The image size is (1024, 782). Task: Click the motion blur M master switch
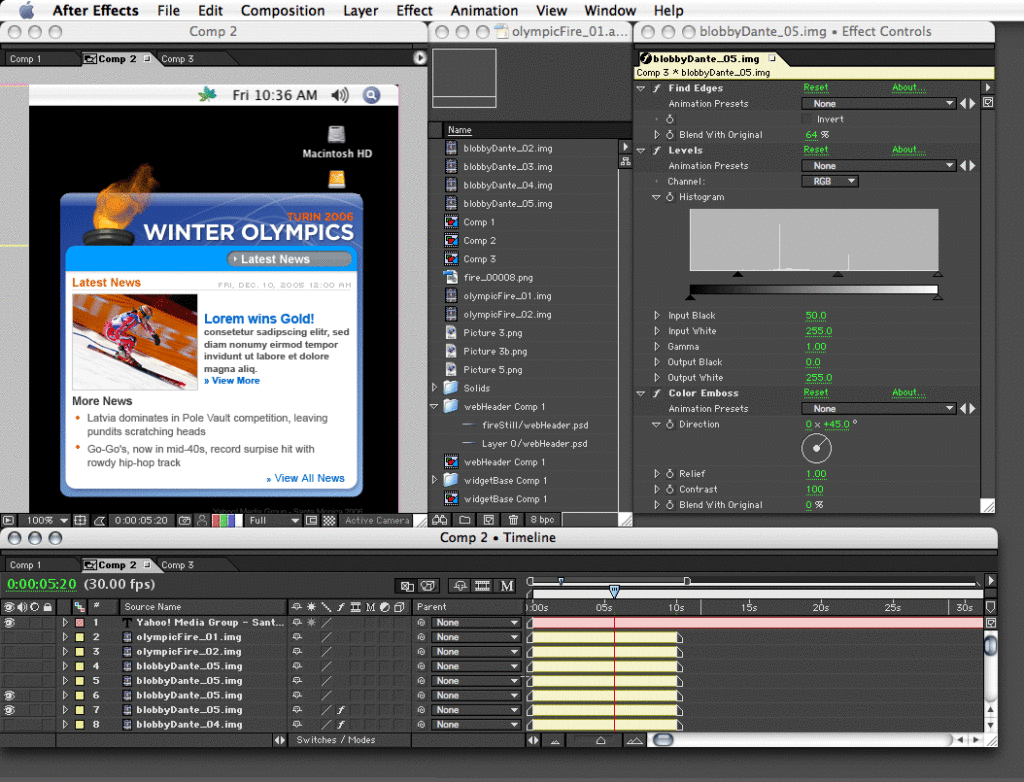click(507, 586)
